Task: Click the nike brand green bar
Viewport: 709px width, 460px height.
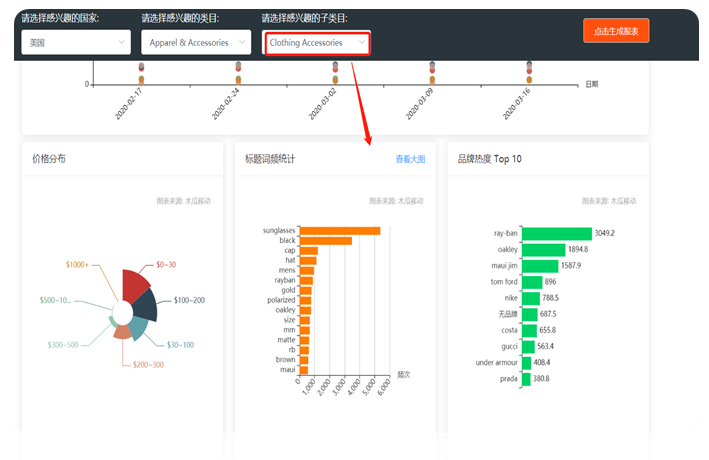Action: 530,298
